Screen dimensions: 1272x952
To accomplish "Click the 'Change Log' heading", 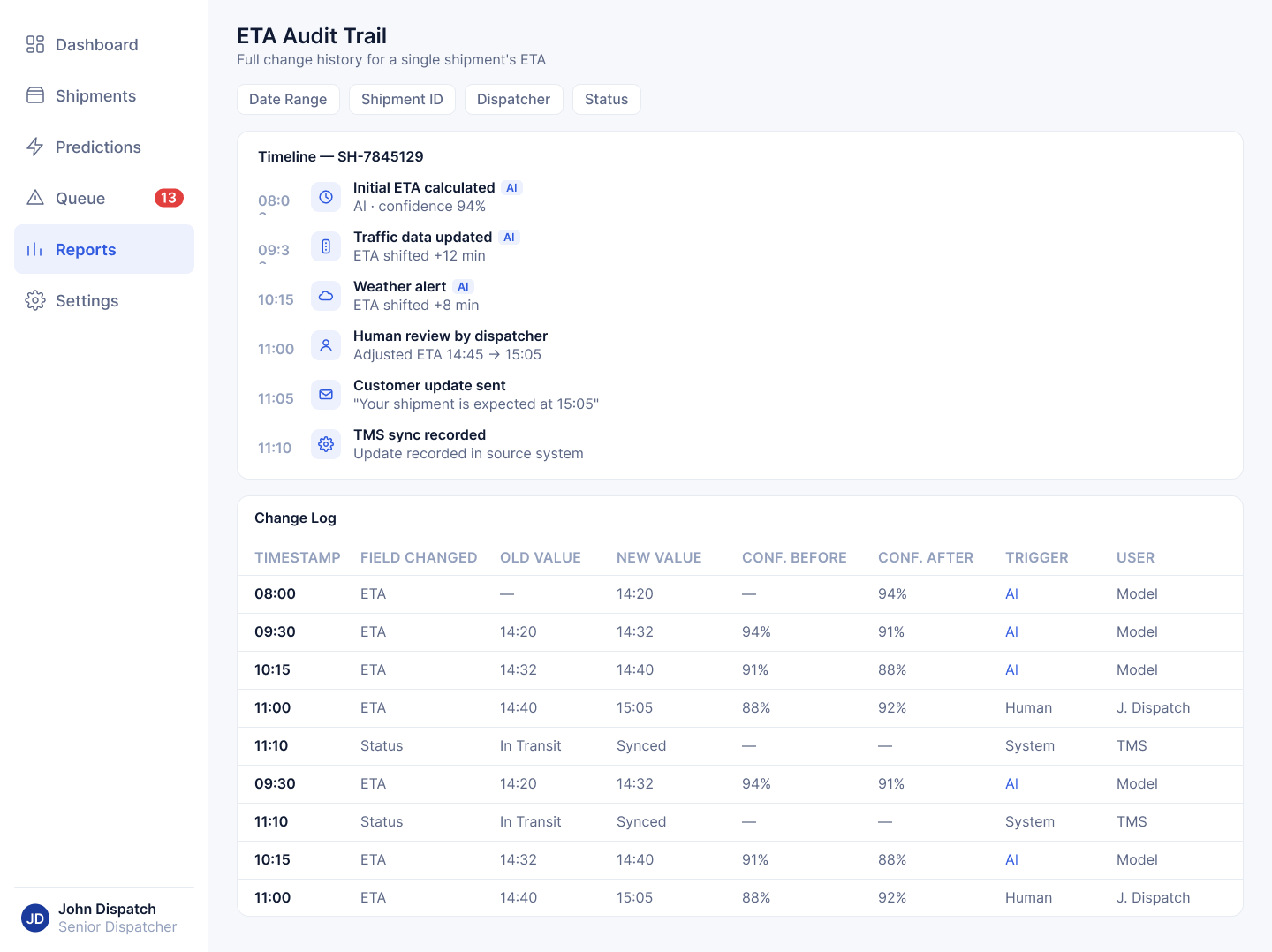I will click(x=295, y=518).
